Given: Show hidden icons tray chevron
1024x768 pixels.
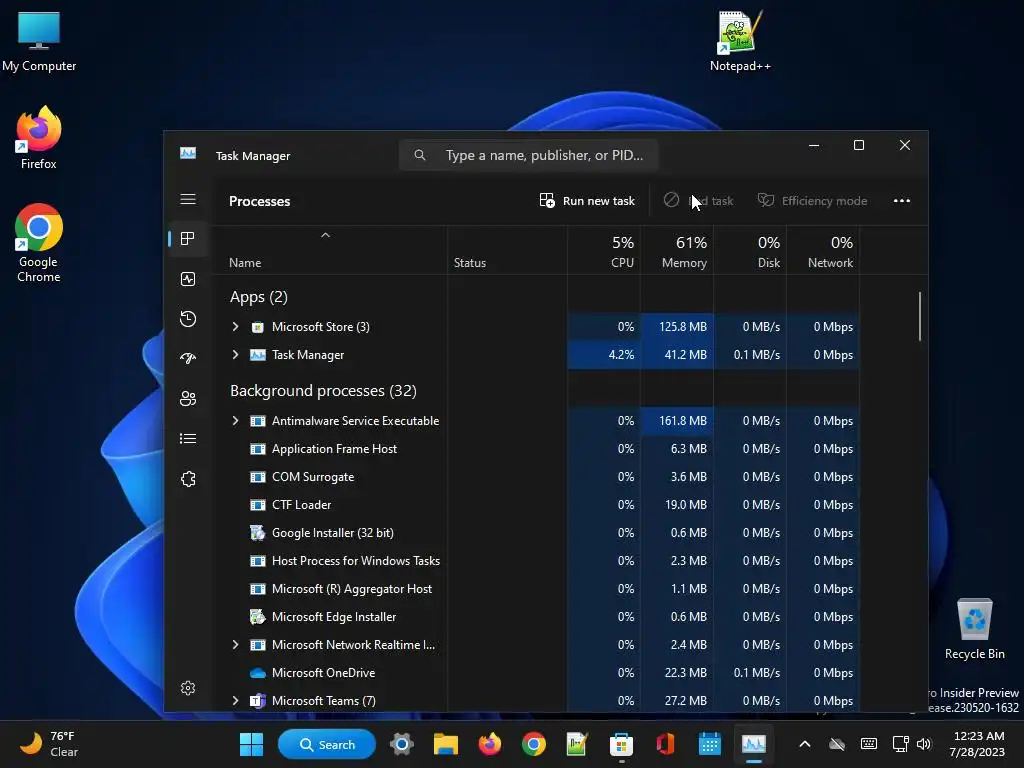Looking at the screenshot, I should [x=805, y=744].
